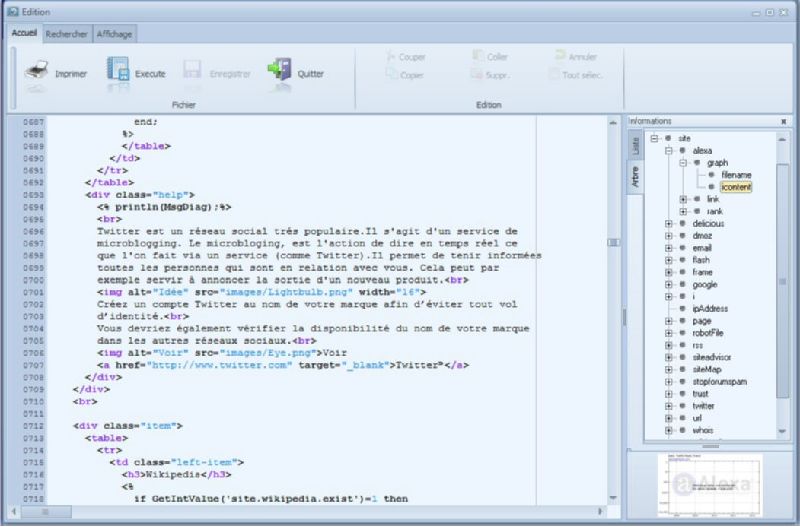
Task: Switch to the Rechercher ribbon tab
Action: coord(66,34)
